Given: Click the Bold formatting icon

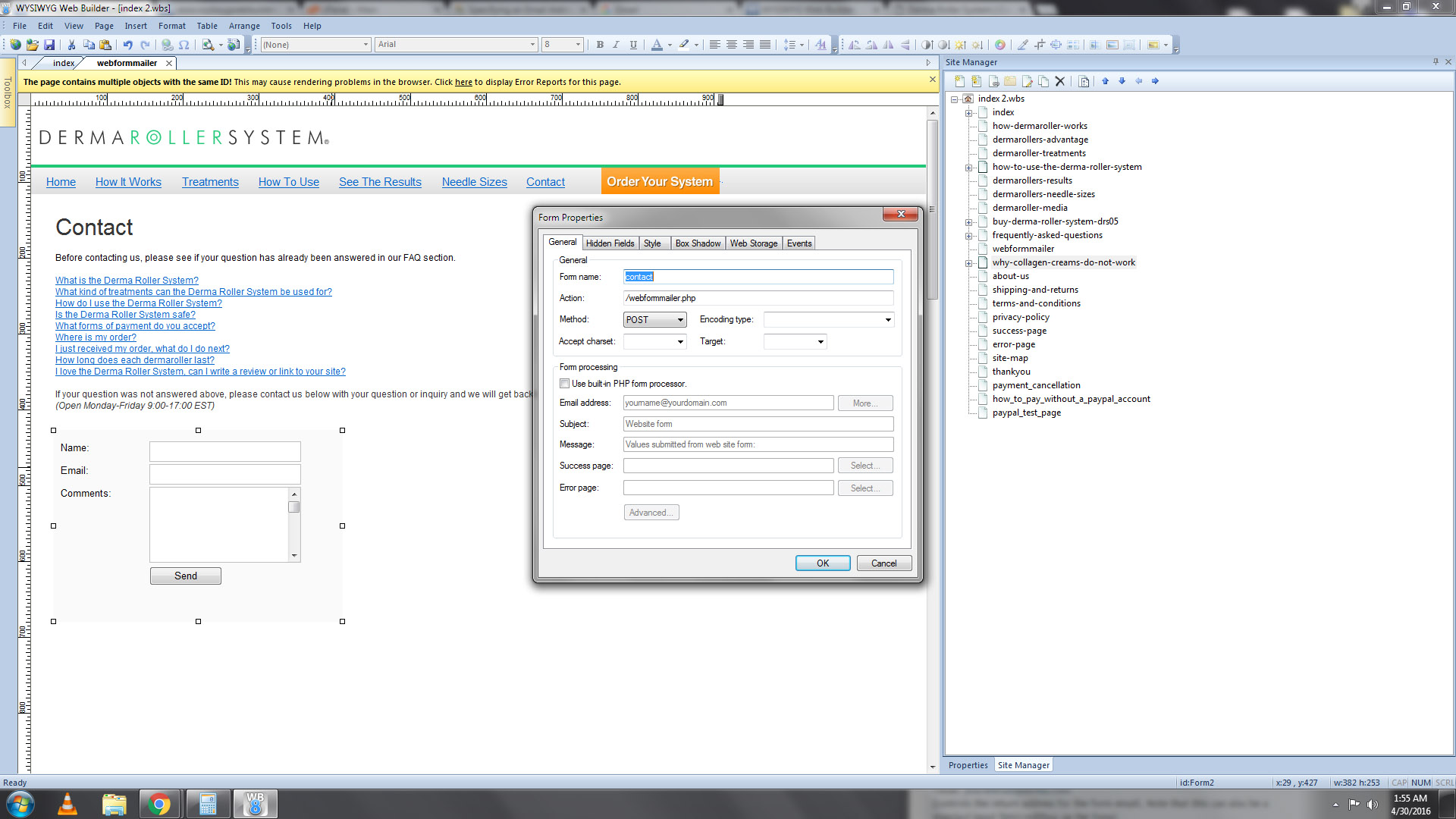Looking at the screenshot, I should coord(600,45).
